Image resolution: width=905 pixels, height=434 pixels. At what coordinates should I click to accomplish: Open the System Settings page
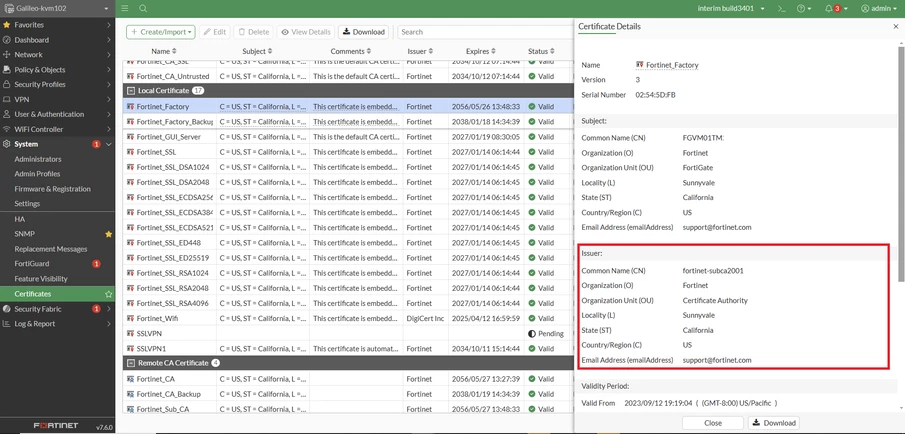(27, 204)
